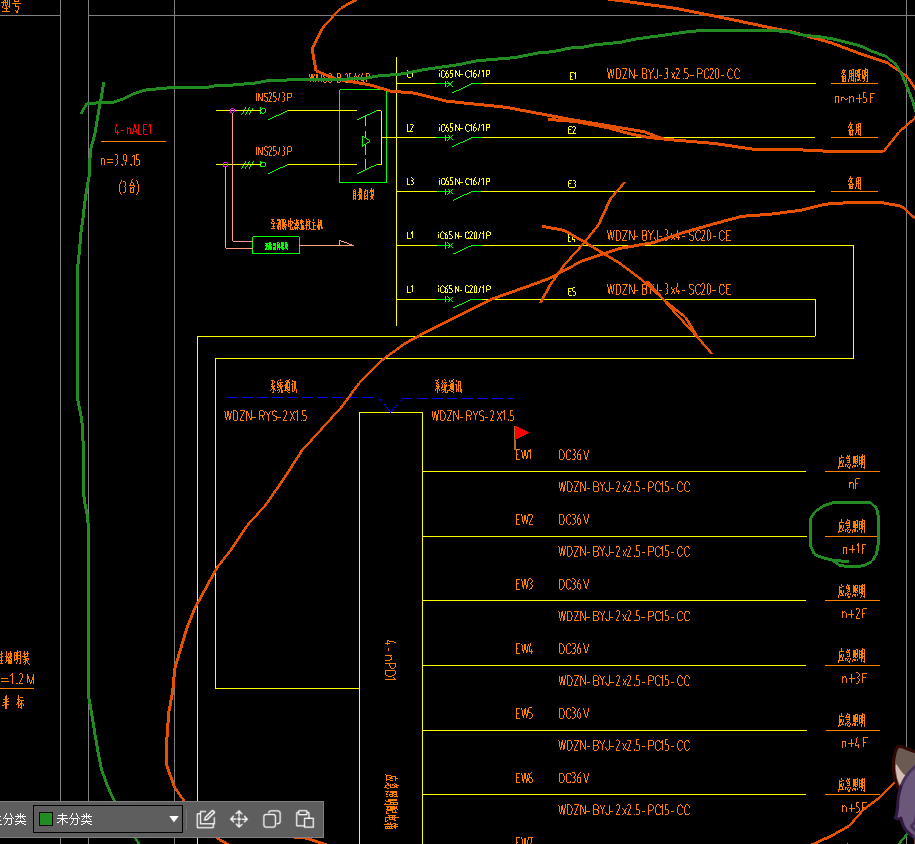Click the n=3.9.15 text
915x844 pixels.
[x=120, y=161]
